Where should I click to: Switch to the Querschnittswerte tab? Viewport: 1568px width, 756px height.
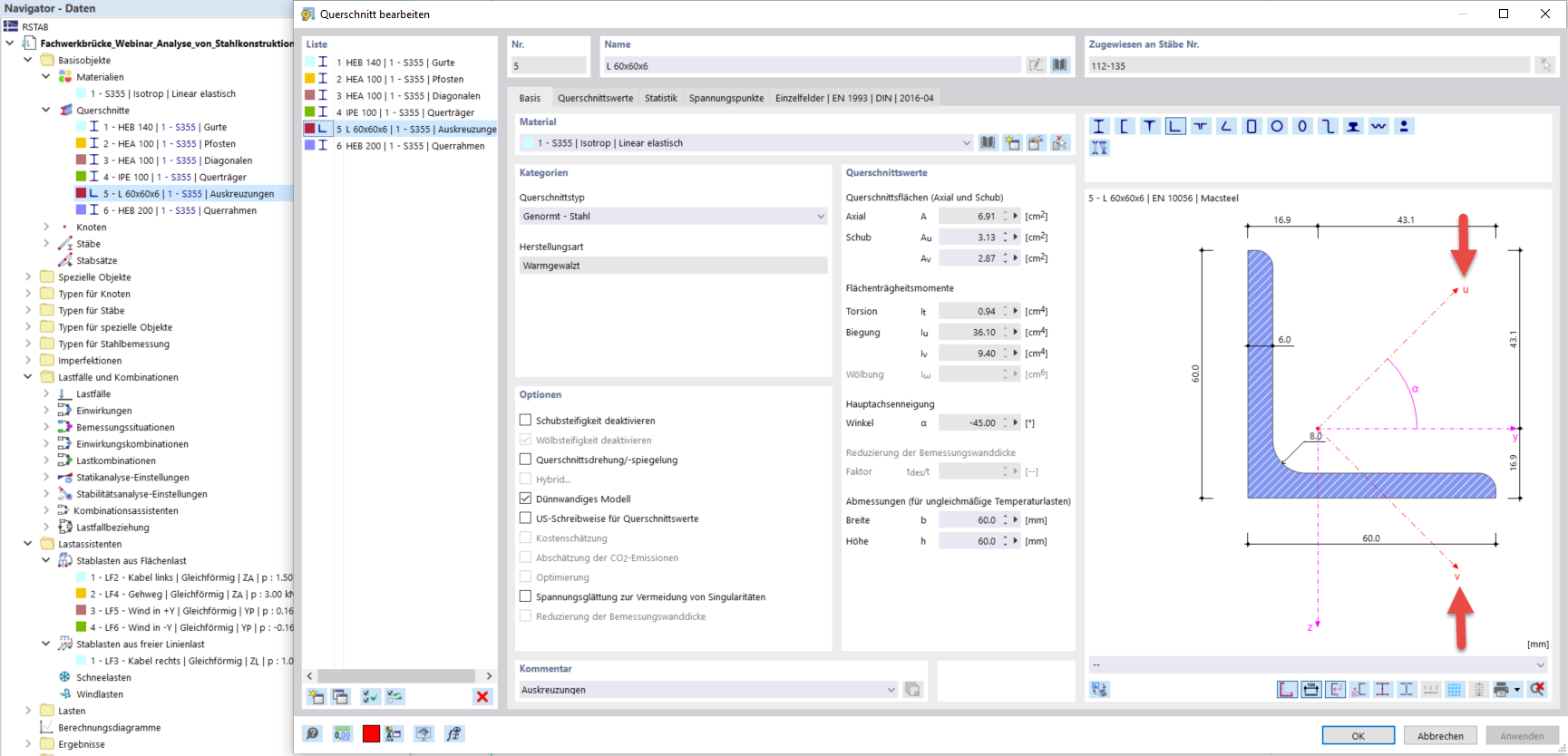[596, 98]
